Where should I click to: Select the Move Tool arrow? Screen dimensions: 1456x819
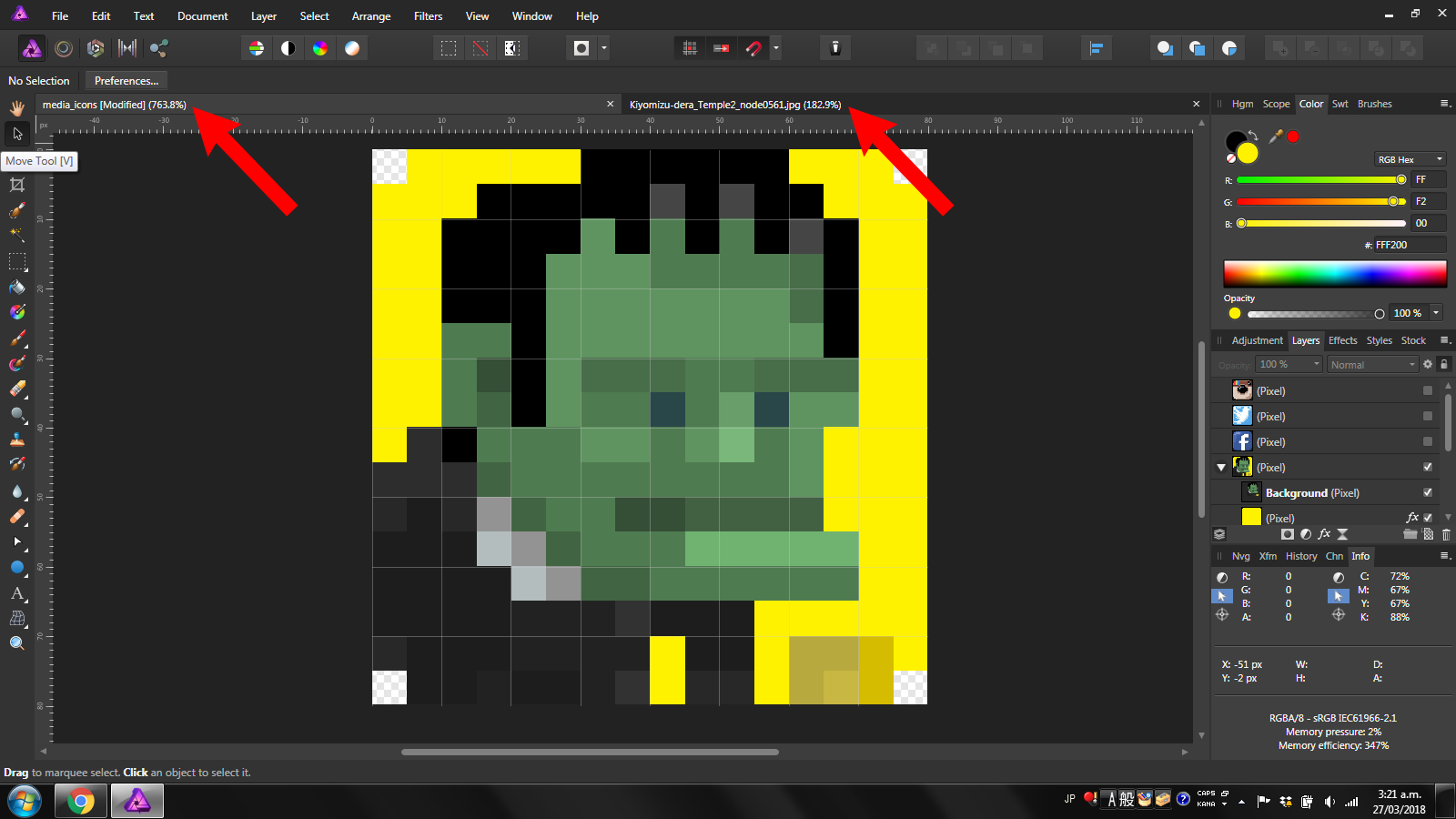(x=17, y=134)
